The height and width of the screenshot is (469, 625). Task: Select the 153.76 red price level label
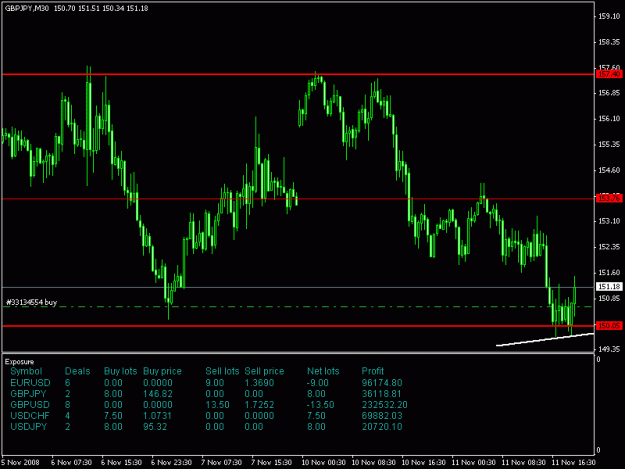pyautogui.click(x=609, y=198)
